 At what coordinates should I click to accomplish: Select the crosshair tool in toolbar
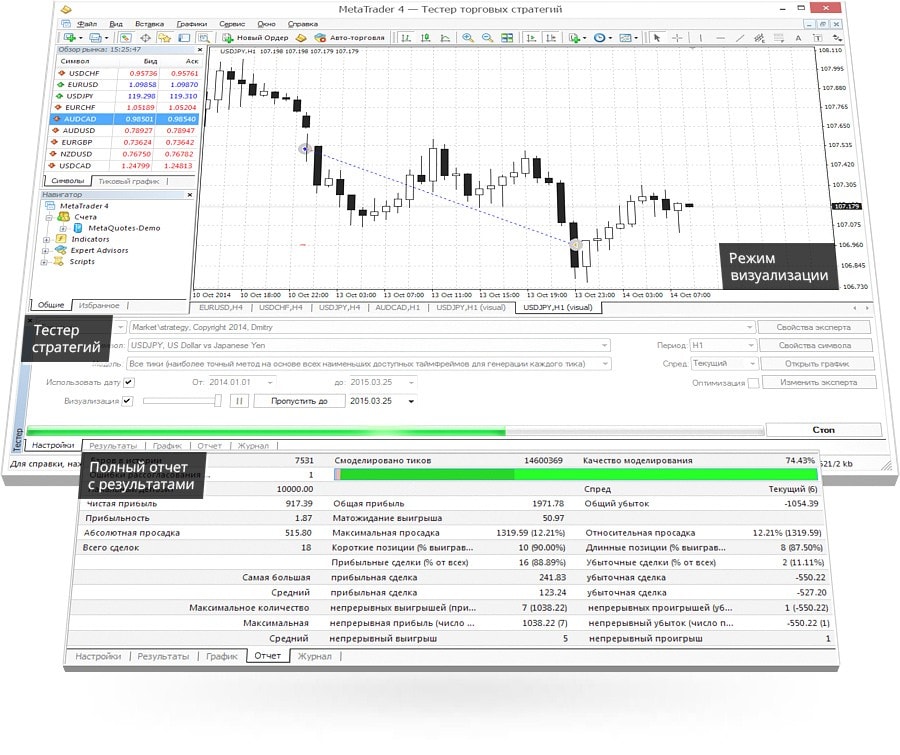tap(678, 38)
